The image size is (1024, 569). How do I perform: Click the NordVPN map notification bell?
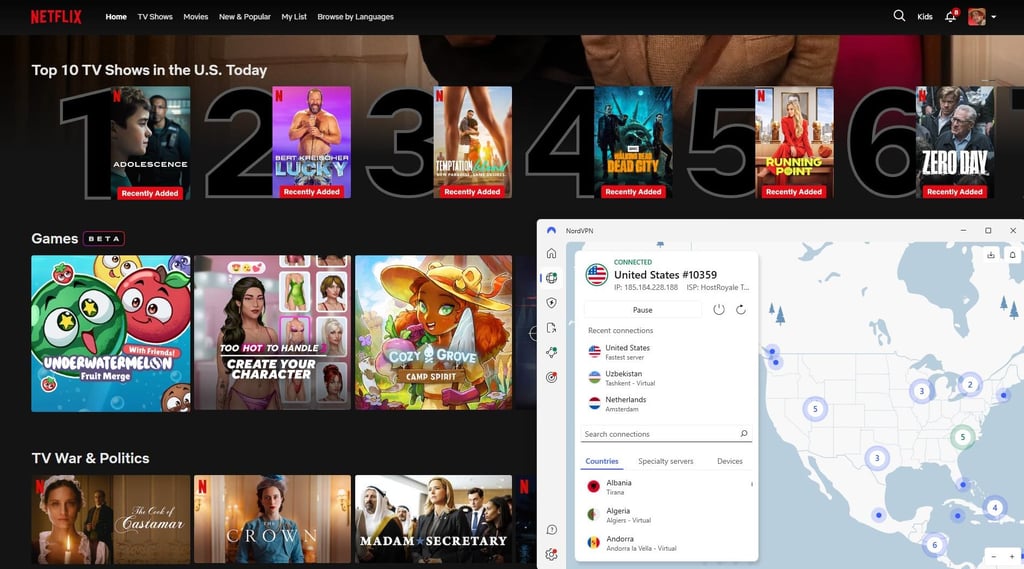pos(1012,255)
